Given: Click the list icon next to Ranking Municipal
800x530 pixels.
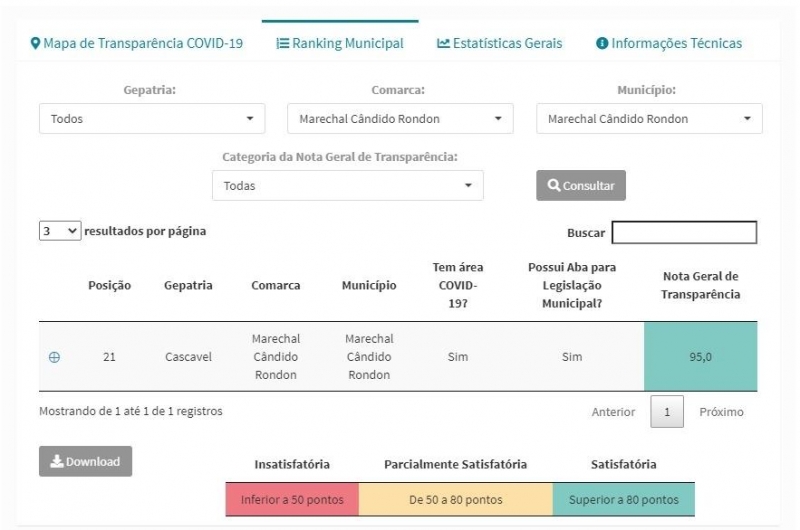Looking at the screenshot, I should pos(283,44).
